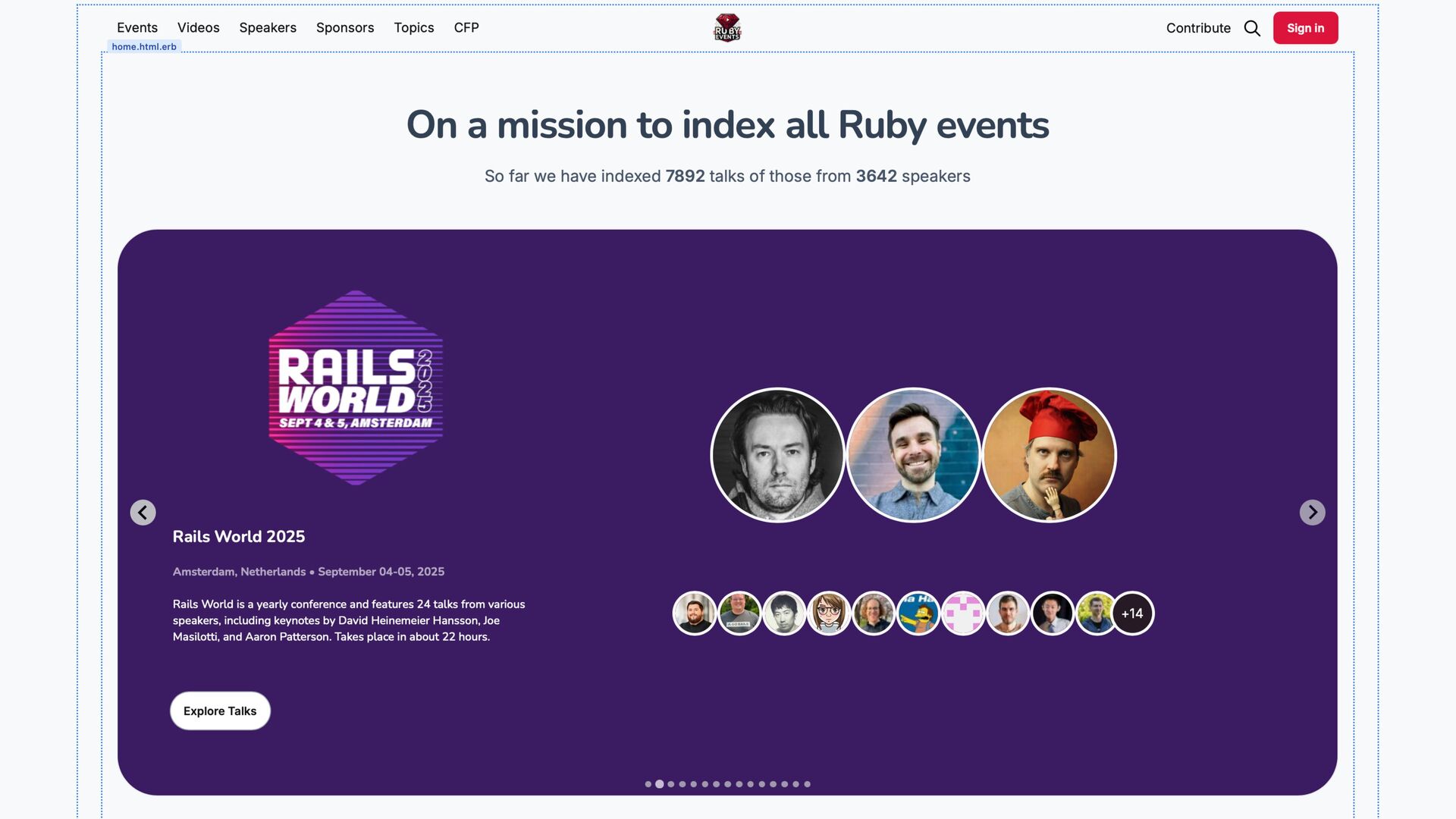Select pink pixel identicon avatar
The width and height of the screenshot is (1456, 819).
(963, 613)
